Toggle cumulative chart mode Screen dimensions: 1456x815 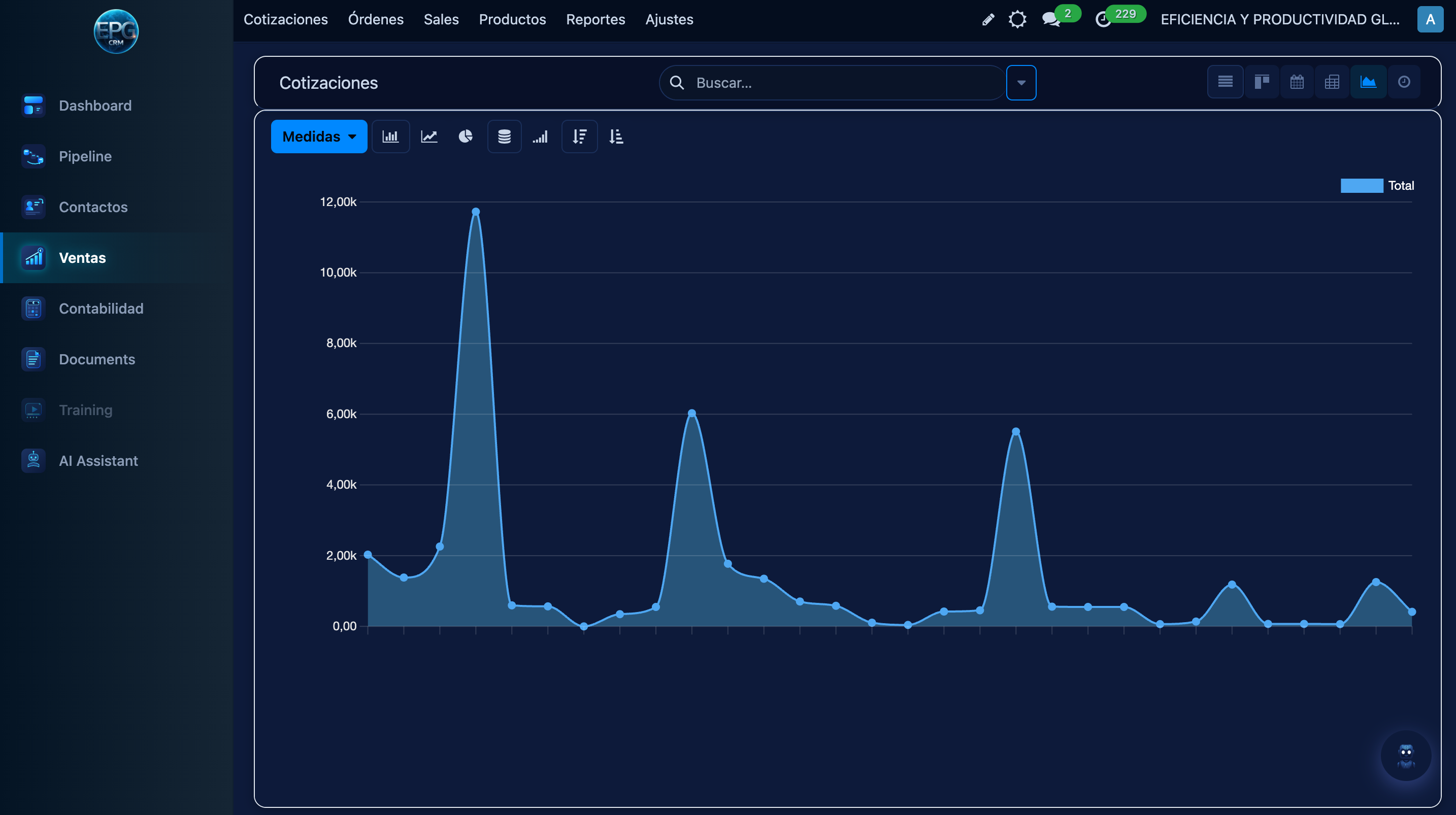coord(540,136)
